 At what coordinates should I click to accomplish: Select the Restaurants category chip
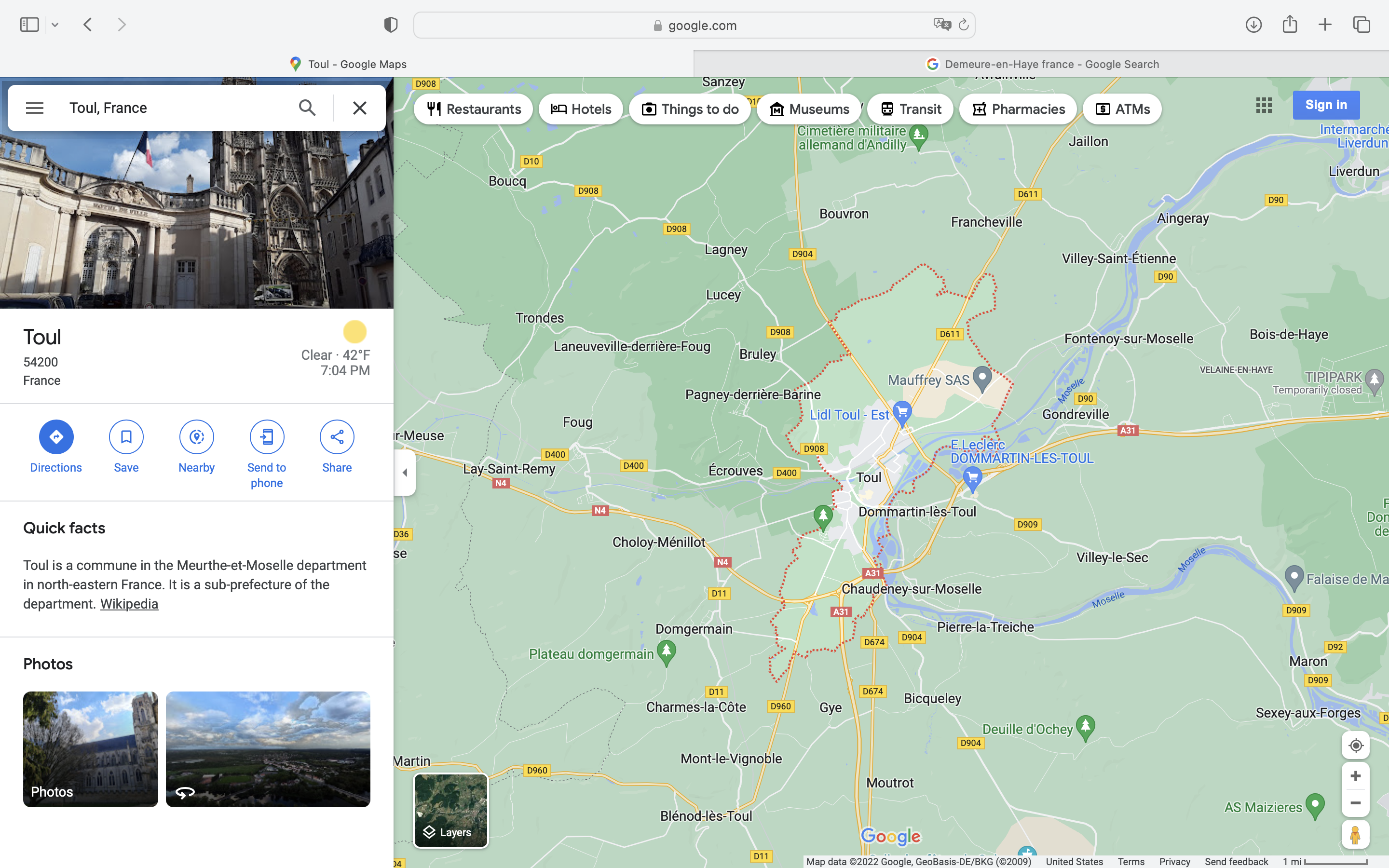[474, 109]
